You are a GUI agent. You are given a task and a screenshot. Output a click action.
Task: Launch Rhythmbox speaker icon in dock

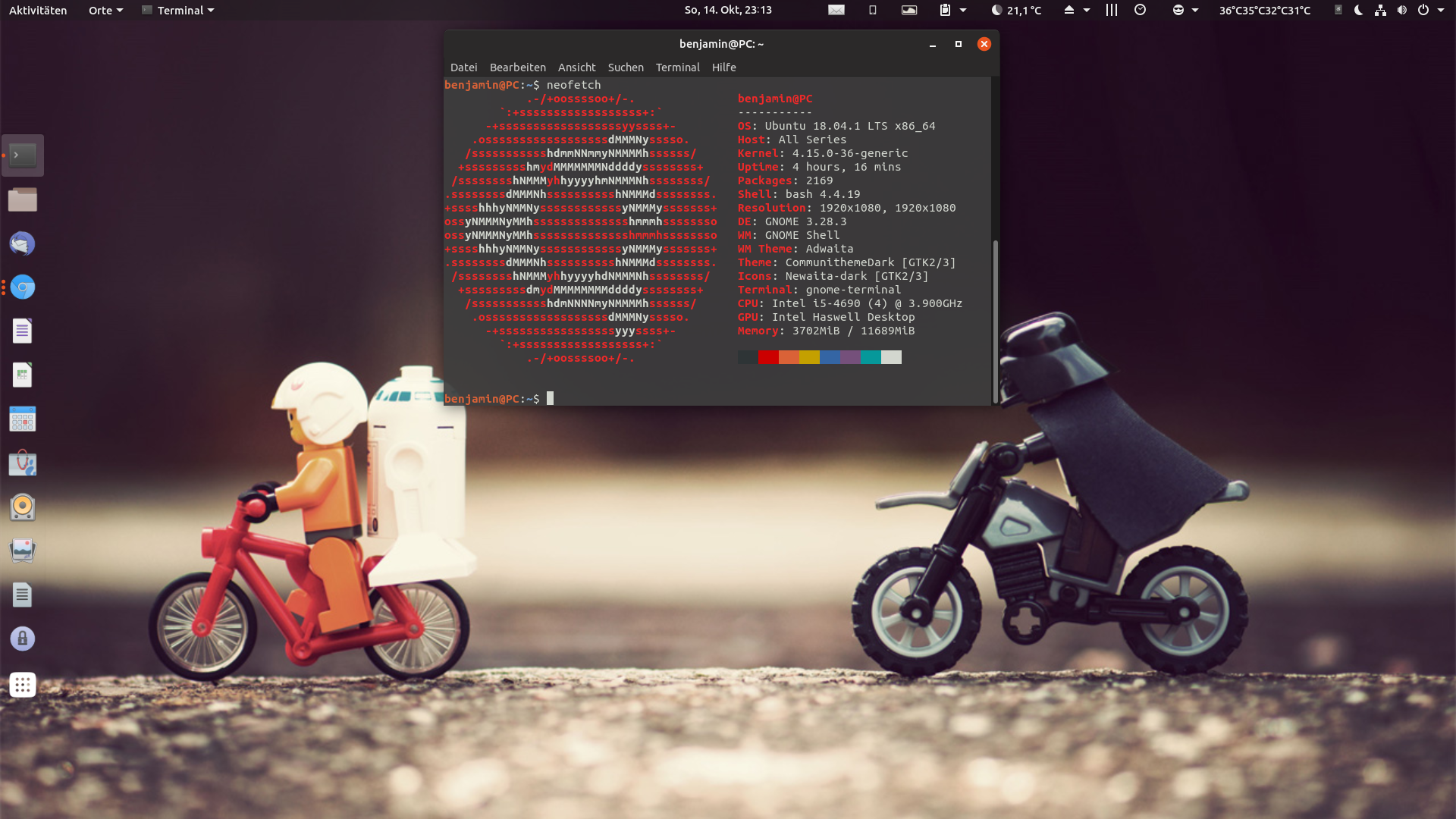(x=22, y=507)
